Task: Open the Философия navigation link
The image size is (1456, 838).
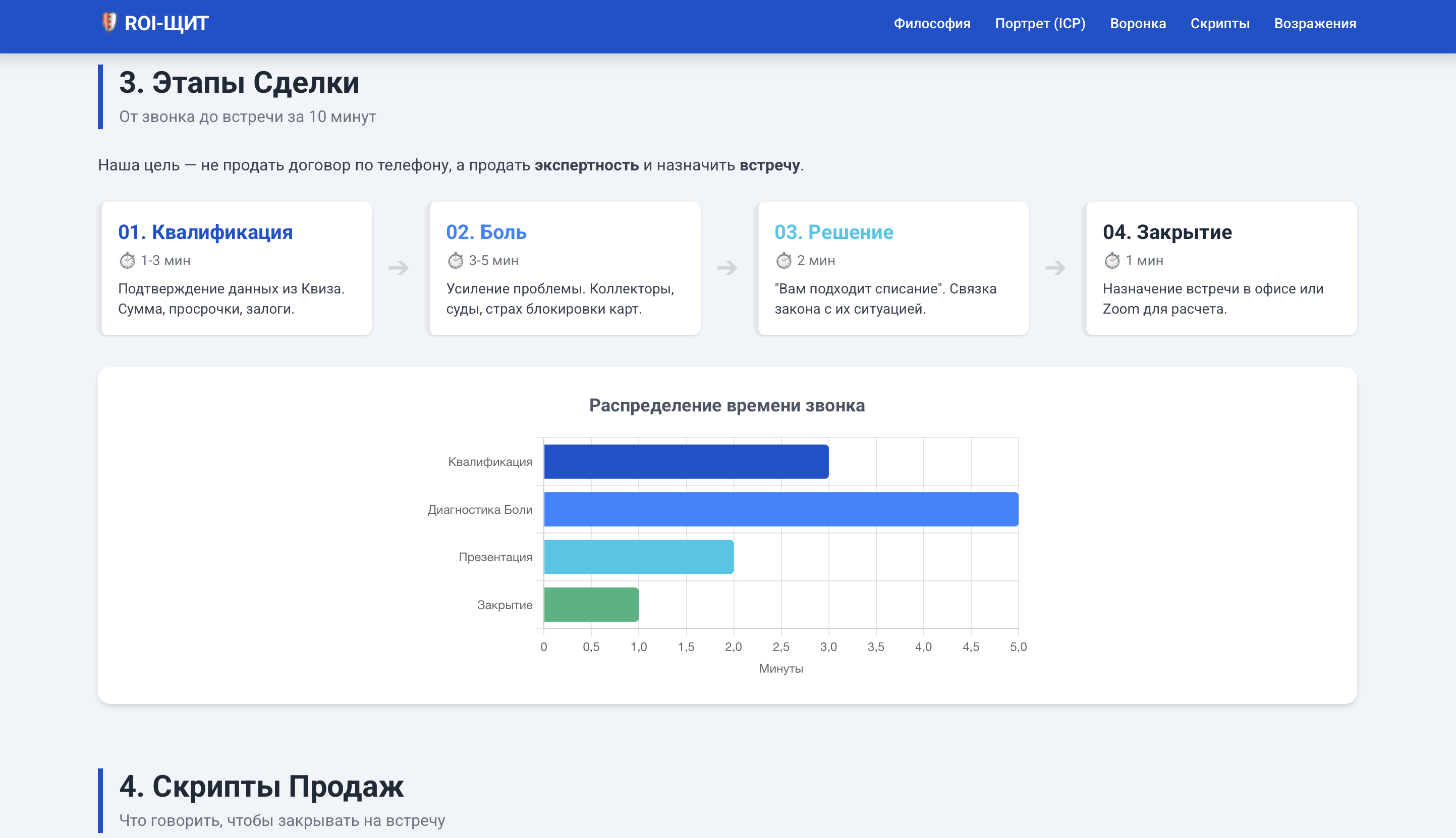Action: point(931,24)
